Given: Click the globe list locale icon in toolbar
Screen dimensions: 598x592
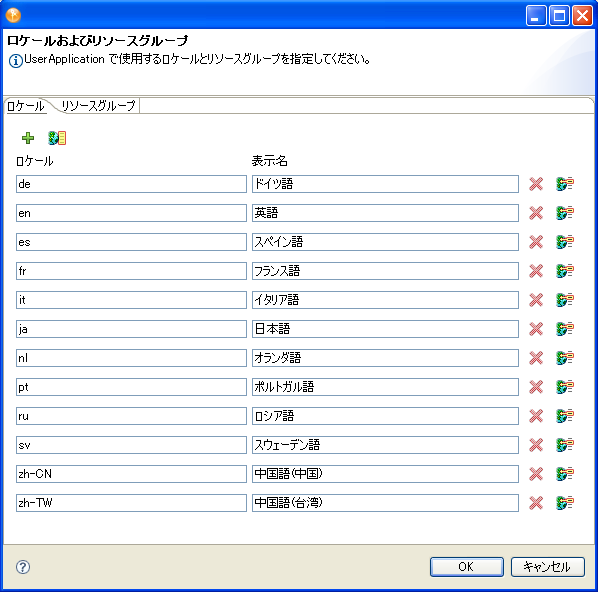Looking at the screenshot, I should [57, 138].
